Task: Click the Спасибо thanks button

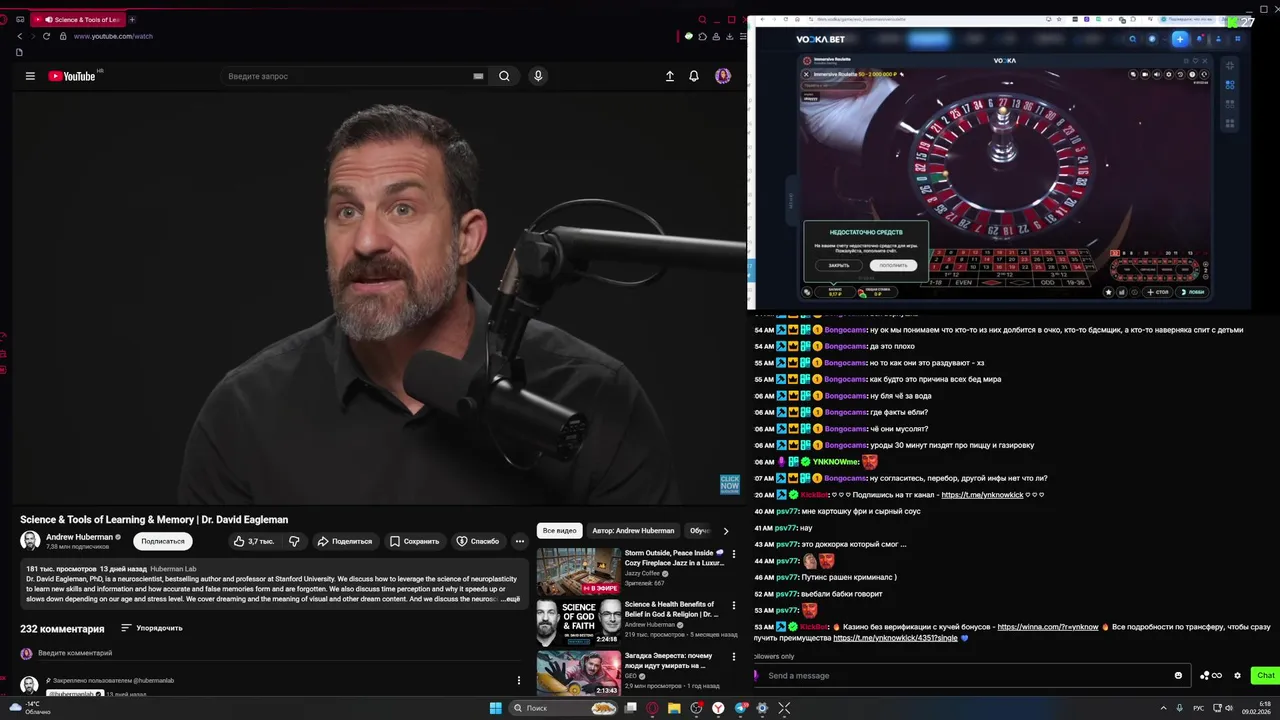Action: point(477,541)
